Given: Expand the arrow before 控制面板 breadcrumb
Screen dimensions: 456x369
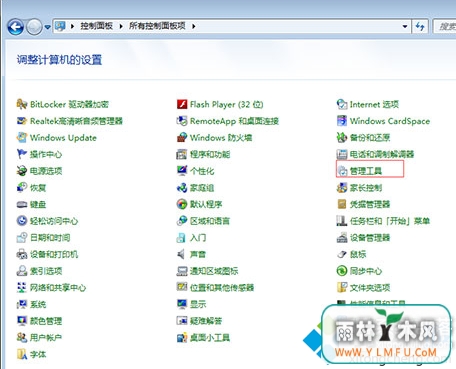Looking at the screenshot, I should click(x=72, y=26).
